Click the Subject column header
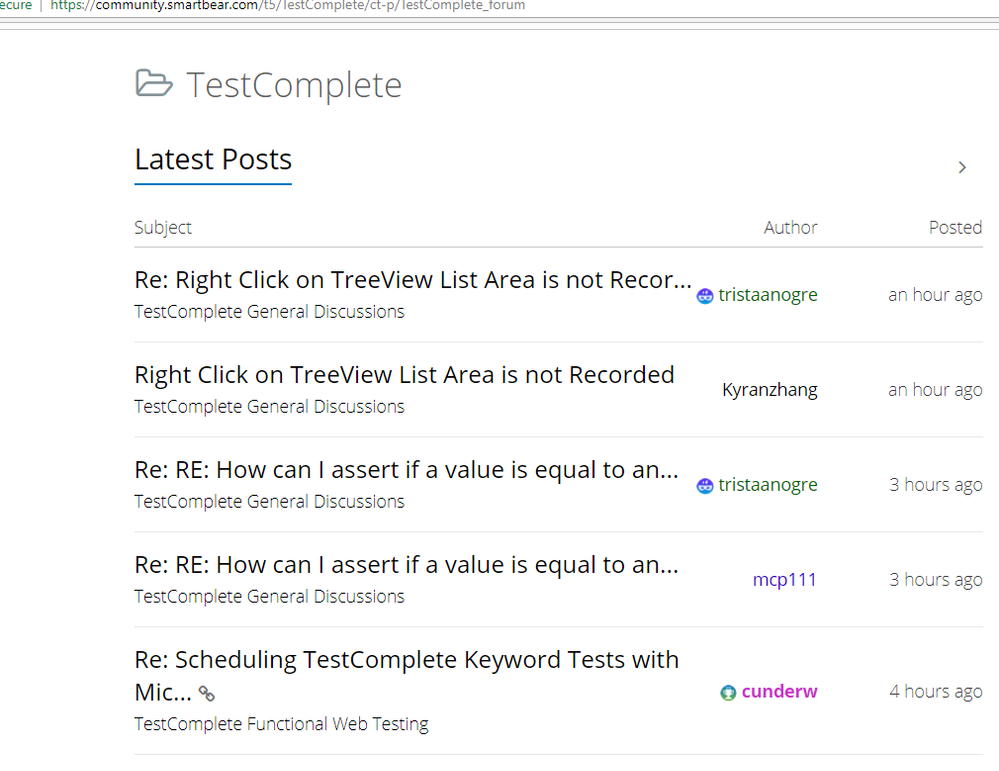The image size is (999, 771). tap(163, 227)
